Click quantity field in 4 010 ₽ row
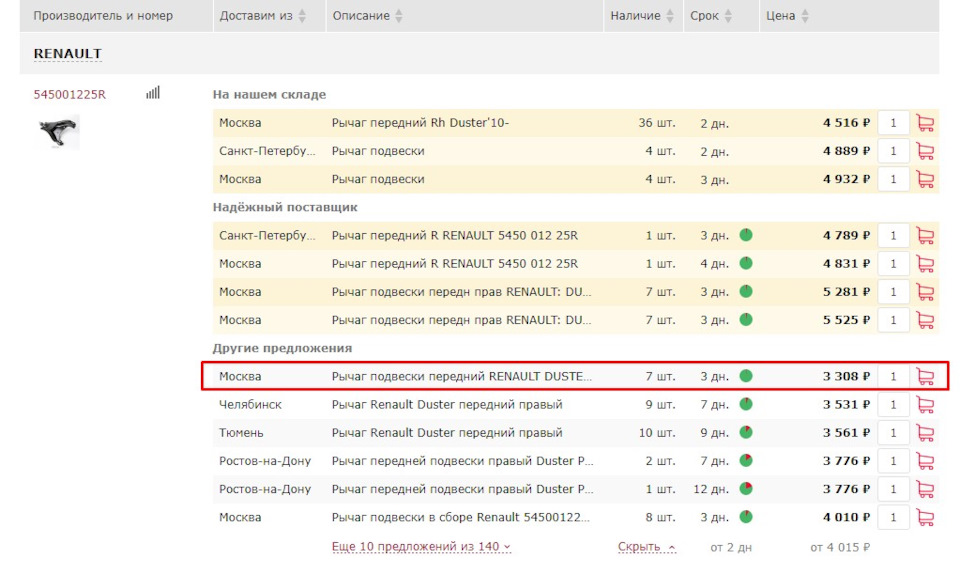The image size is (960, 574). click(893, 517)
